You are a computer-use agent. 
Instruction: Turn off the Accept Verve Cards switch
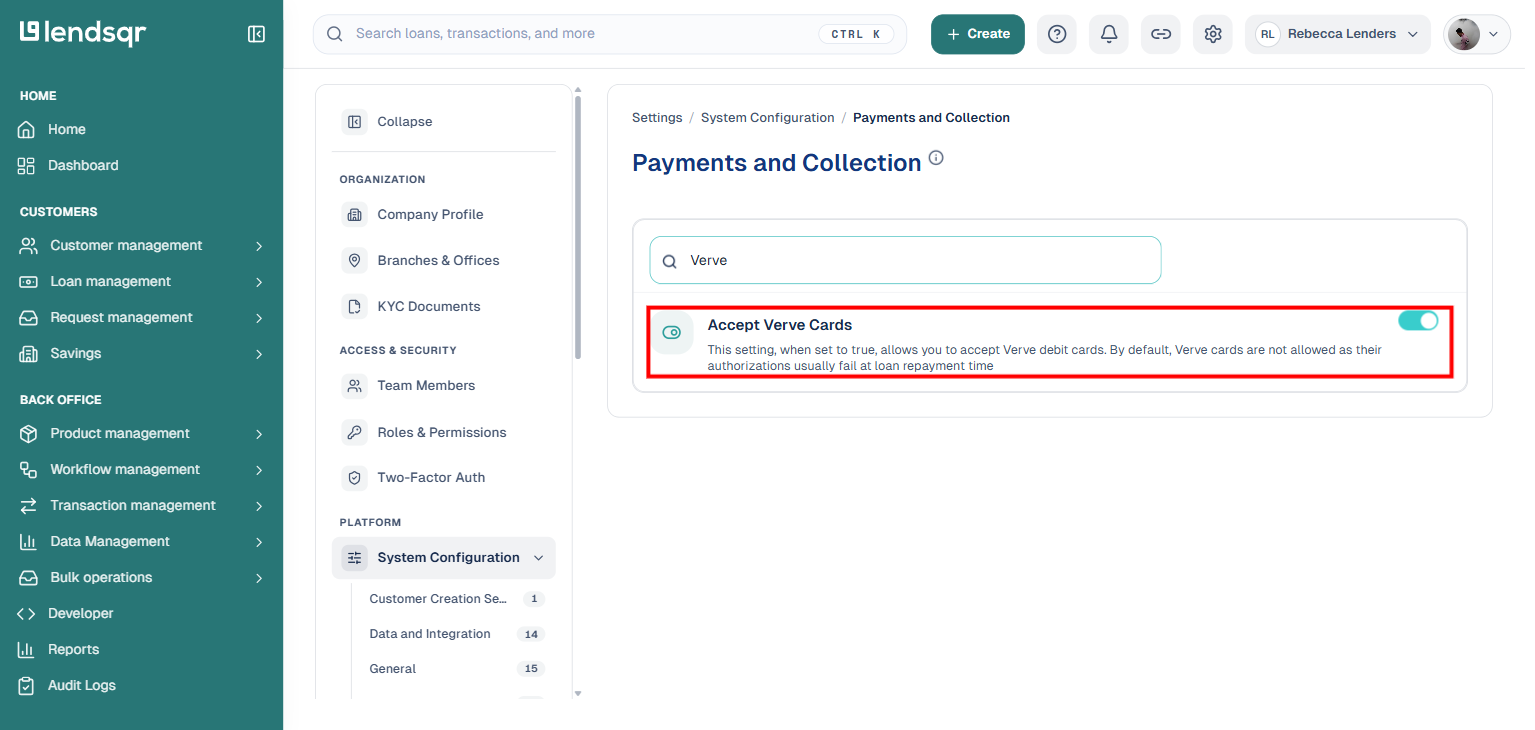[1418, 320]
